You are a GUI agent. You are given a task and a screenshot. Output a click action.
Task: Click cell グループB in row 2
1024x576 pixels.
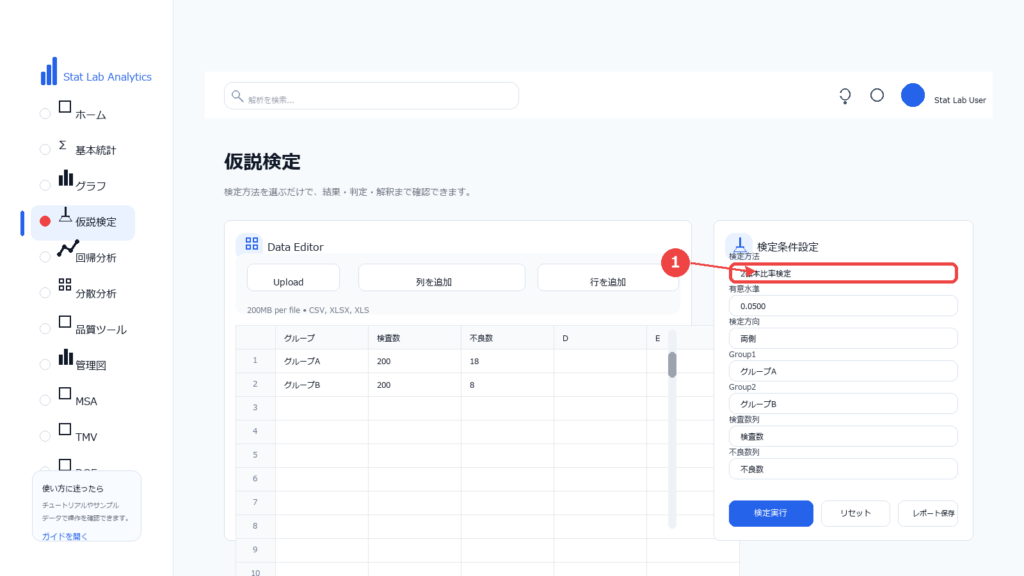(322, 385)
